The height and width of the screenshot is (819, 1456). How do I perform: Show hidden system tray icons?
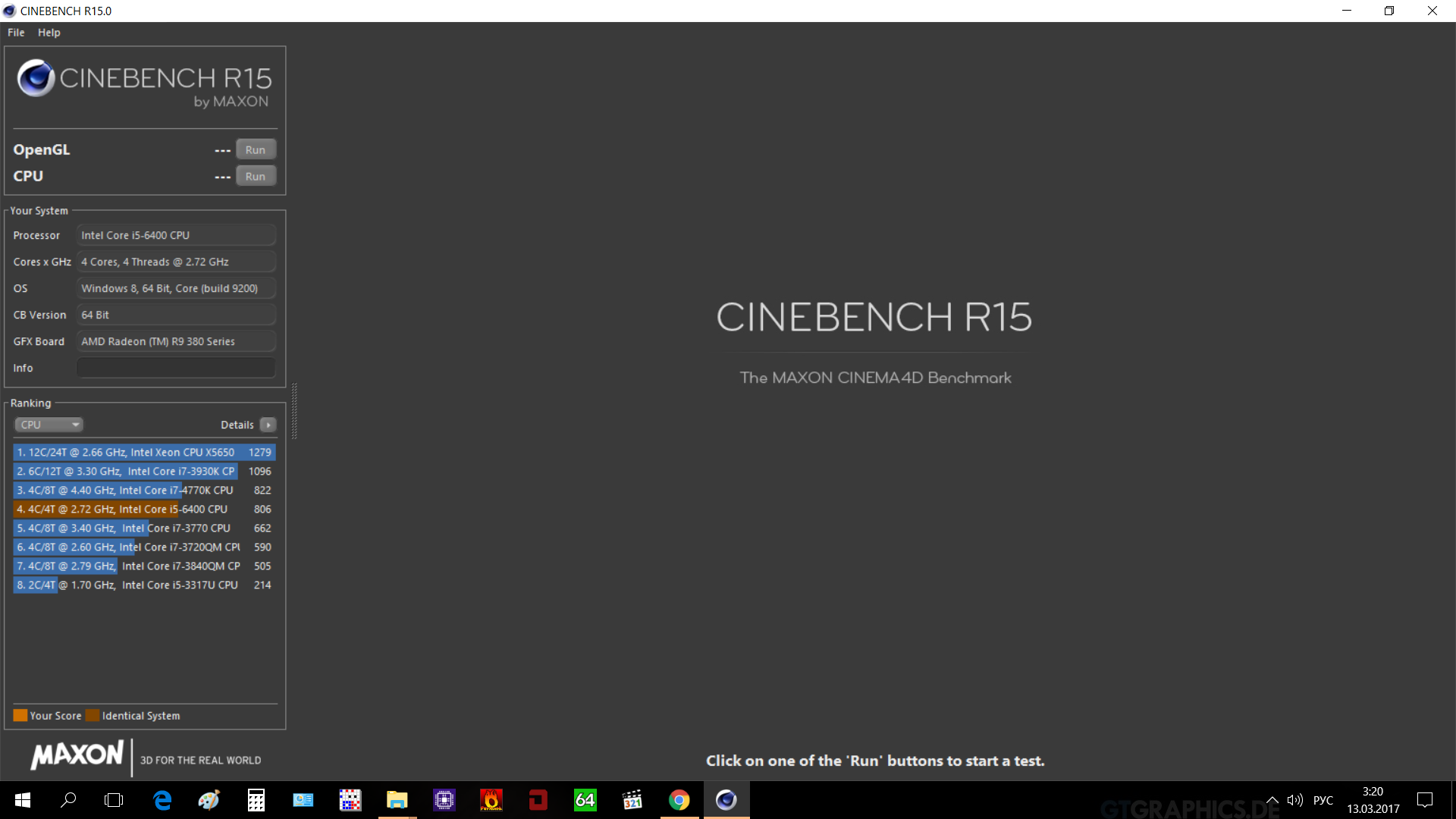1272,800
